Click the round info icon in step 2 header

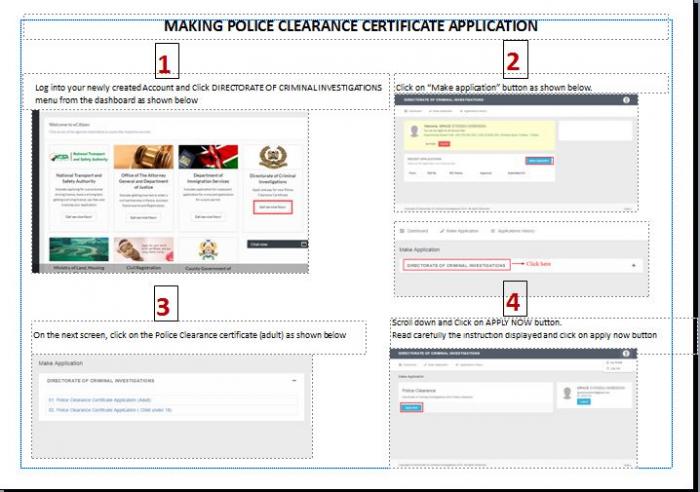[x=626, y=100]
